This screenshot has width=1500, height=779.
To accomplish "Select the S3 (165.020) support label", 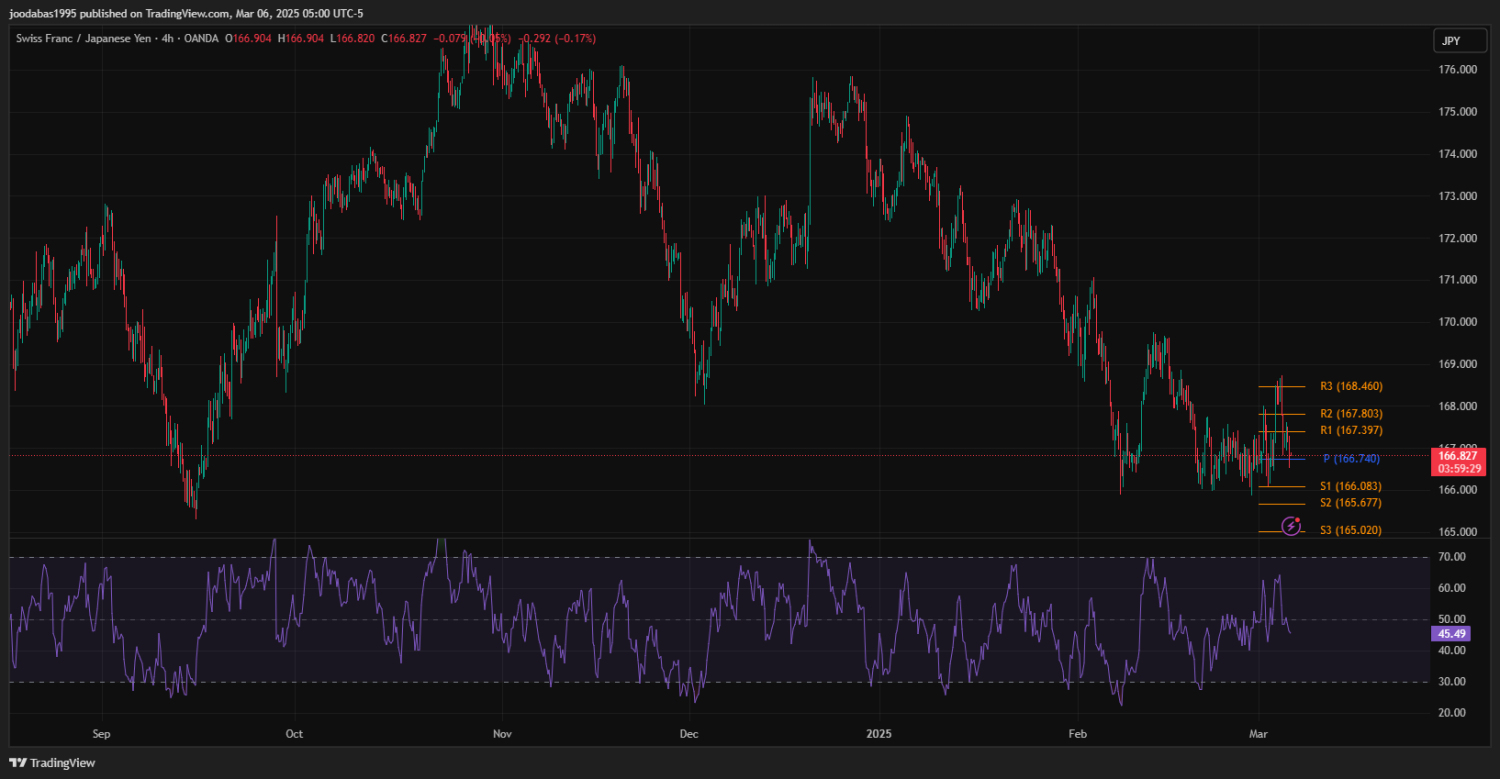I will (1351, 530).
